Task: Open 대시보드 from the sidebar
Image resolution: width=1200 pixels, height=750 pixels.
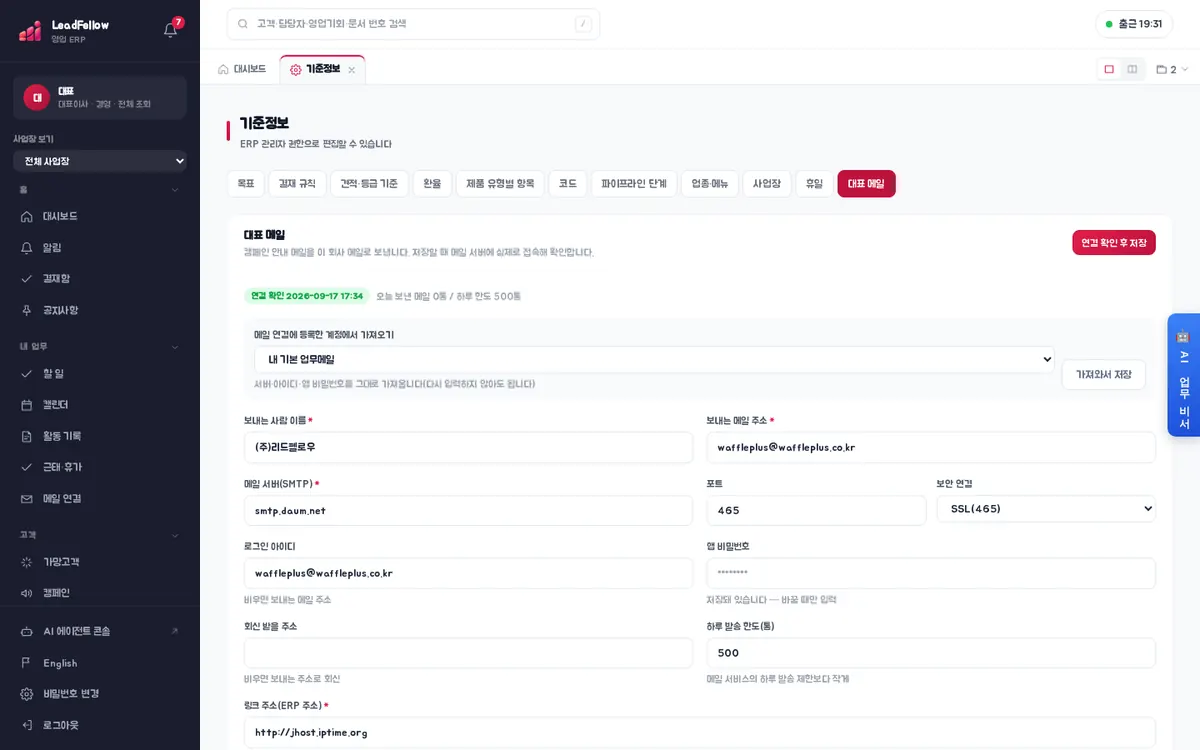Action: pyautogui.click(x=100, y=216)
